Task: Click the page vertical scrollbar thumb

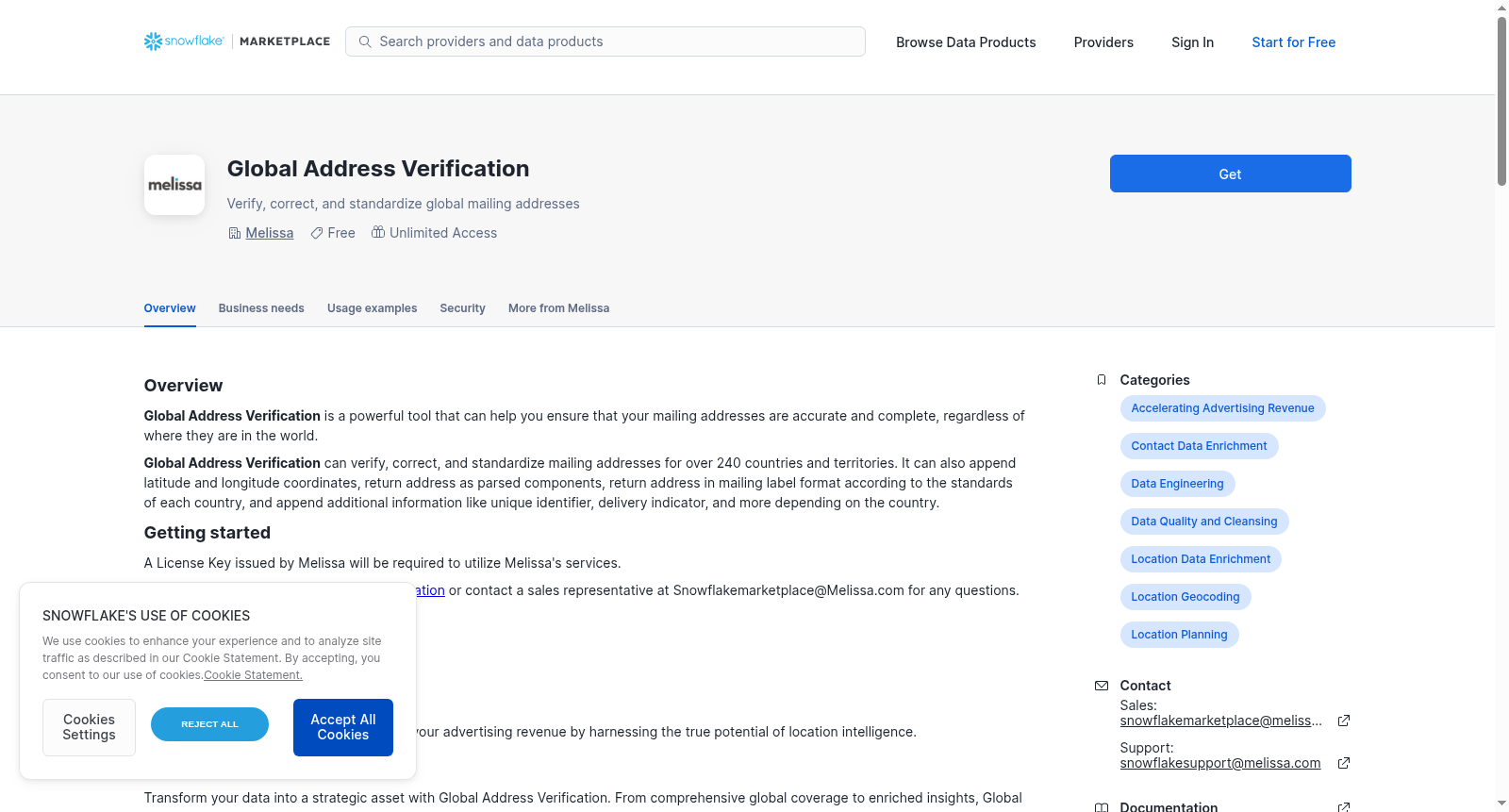Action: [1501, 101]
